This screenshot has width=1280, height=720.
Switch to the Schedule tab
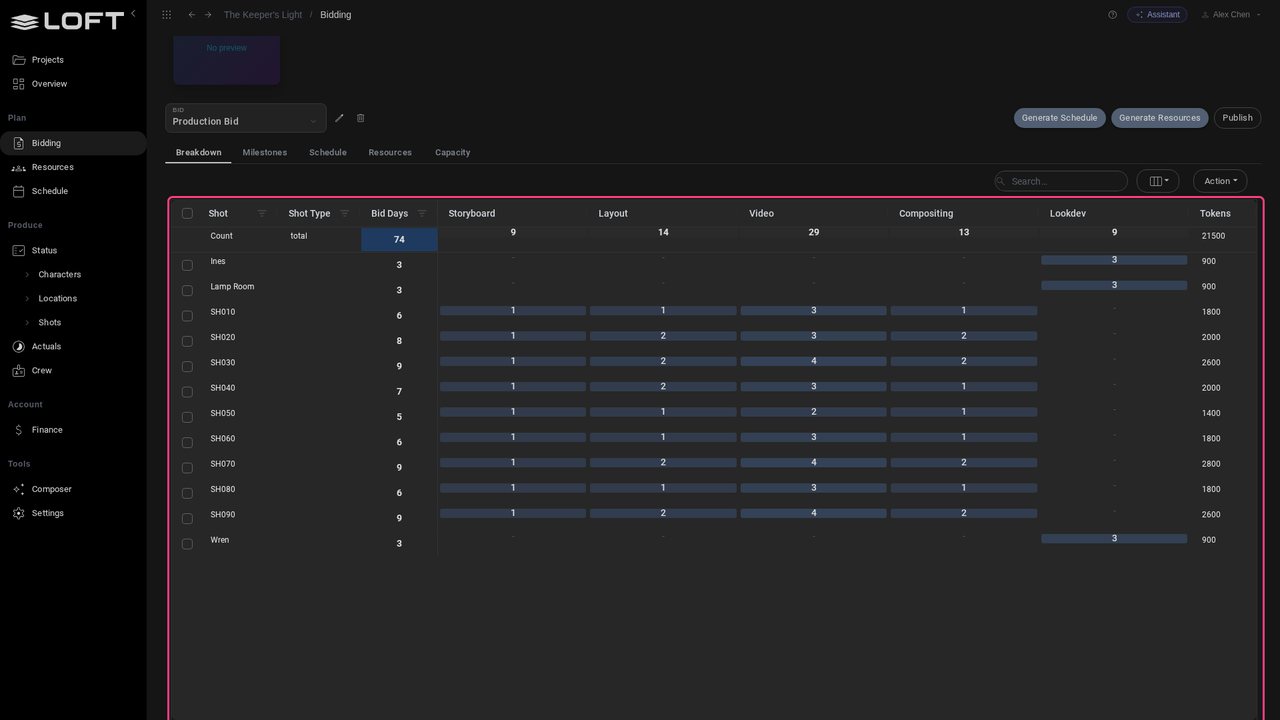pos(328,153)
